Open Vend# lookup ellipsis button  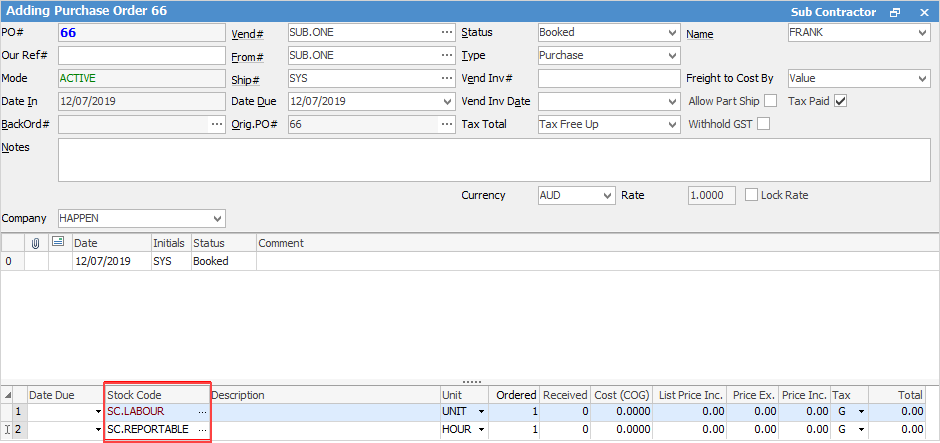click(446, 33)
